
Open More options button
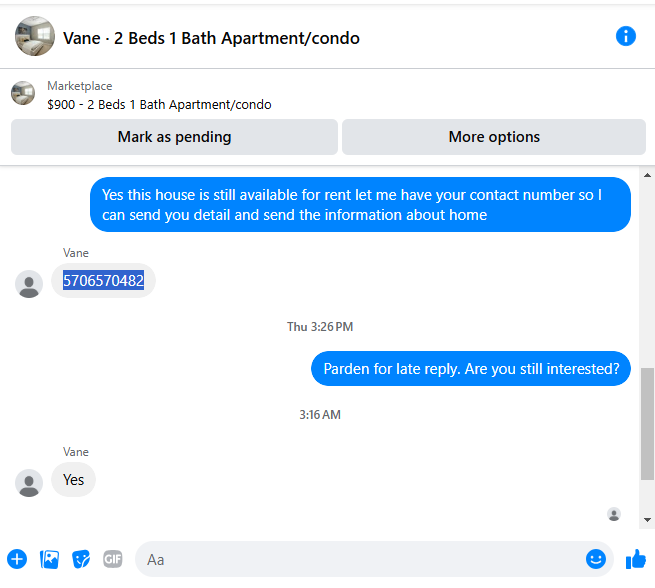tap(494, 137)
